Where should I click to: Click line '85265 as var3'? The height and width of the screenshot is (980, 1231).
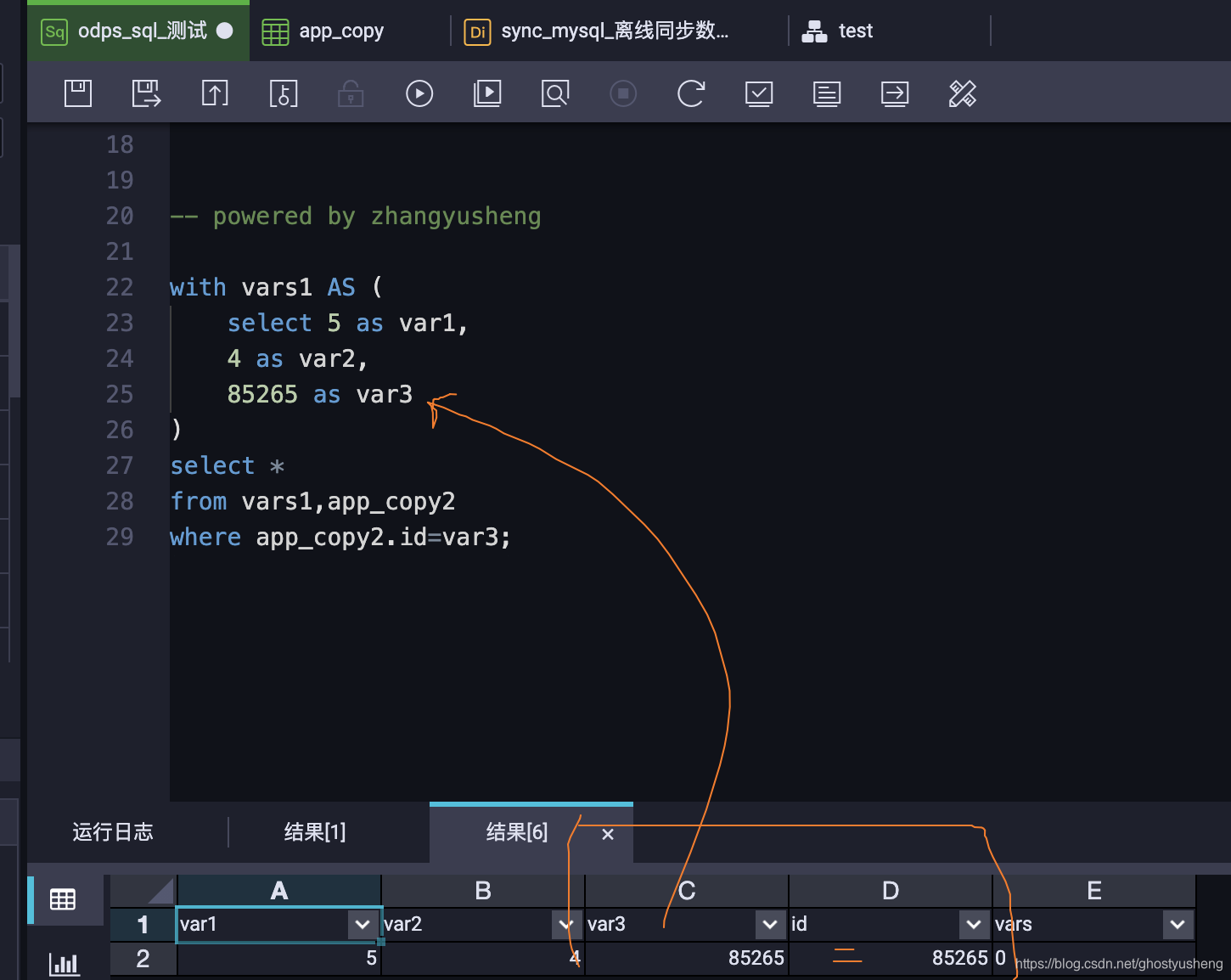click(x=319, y=394)
